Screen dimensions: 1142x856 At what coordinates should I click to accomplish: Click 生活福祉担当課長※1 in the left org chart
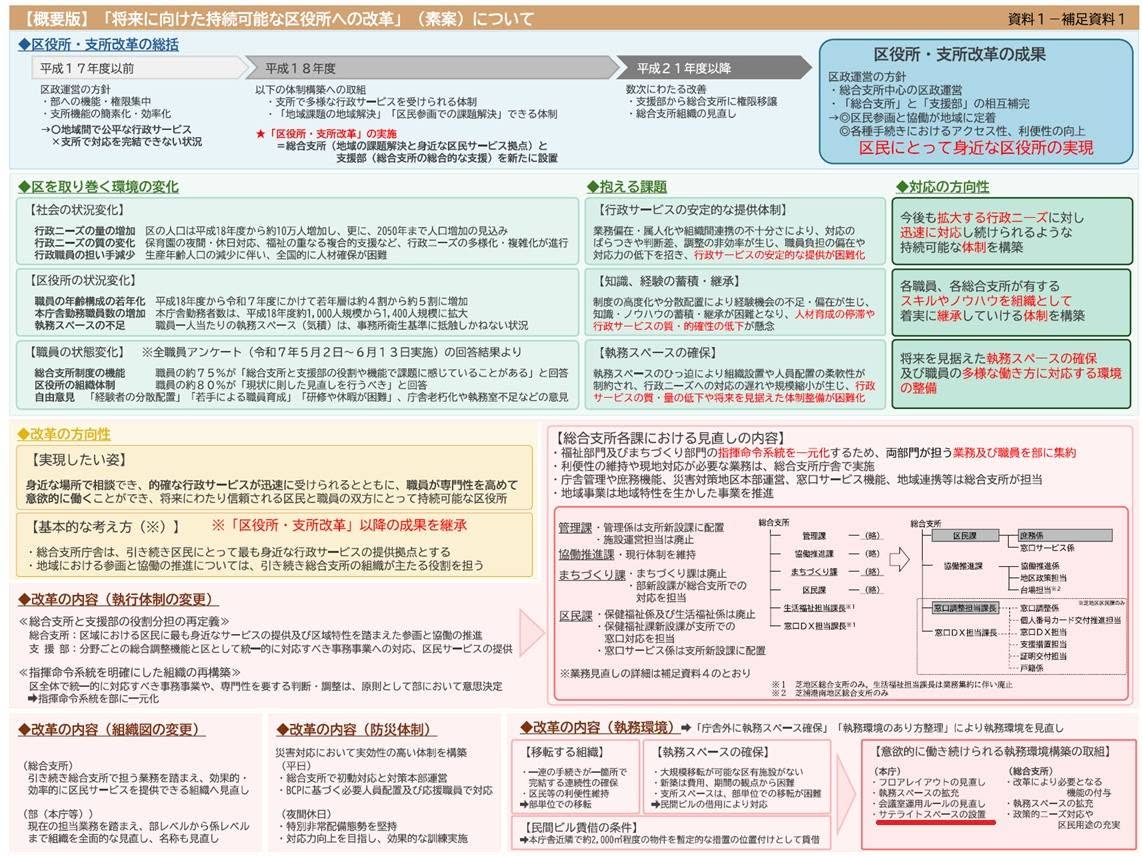819,607
